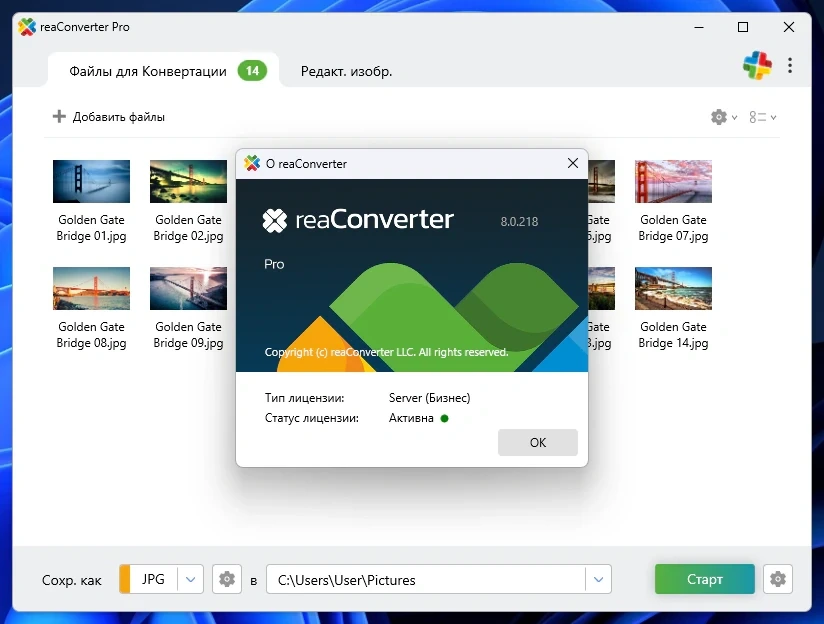824x624 pixels.
Task: Select Golden Gate Bridge 01.jpg thumbnail
Action: (91, 181)
